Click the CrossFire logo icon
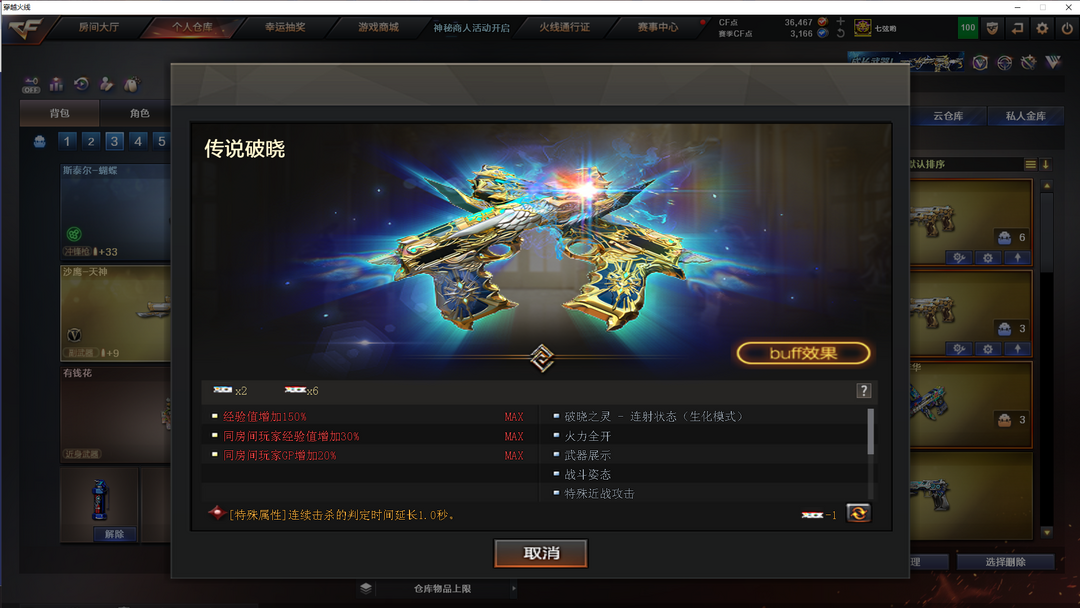The image size is (1080, 608). (26, 29)
